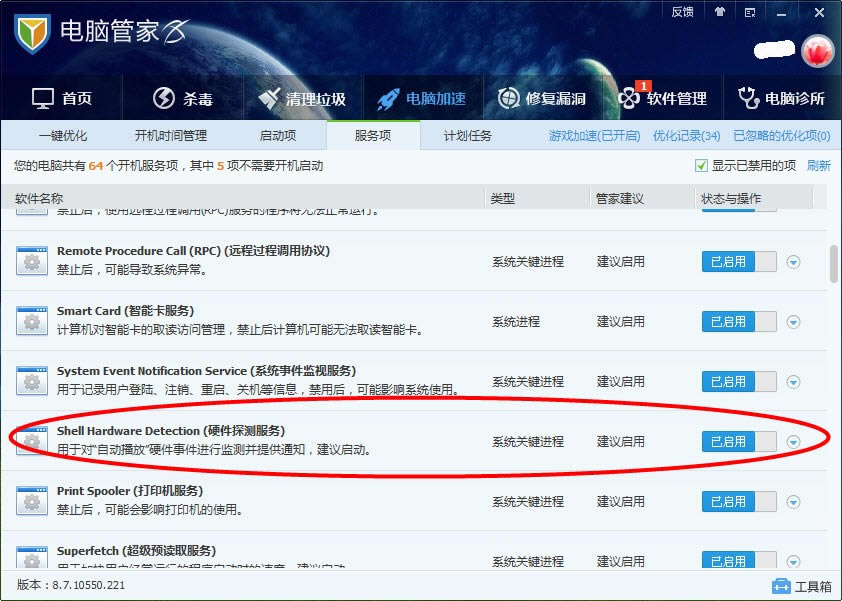Click System Event Notification service icon
Screen dimensions: 842x601
32,381
